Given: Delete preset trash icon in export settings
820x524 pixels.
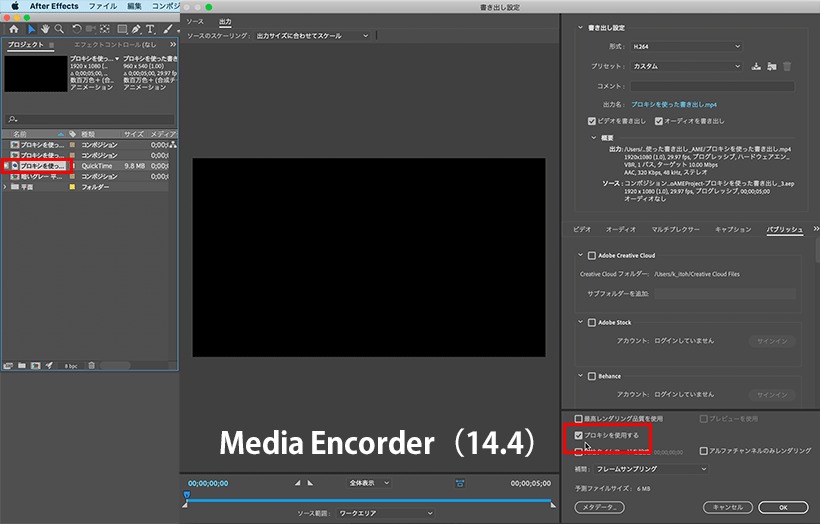Looking at the screenshot, I should pyautogui.click(x=787, y=66).
